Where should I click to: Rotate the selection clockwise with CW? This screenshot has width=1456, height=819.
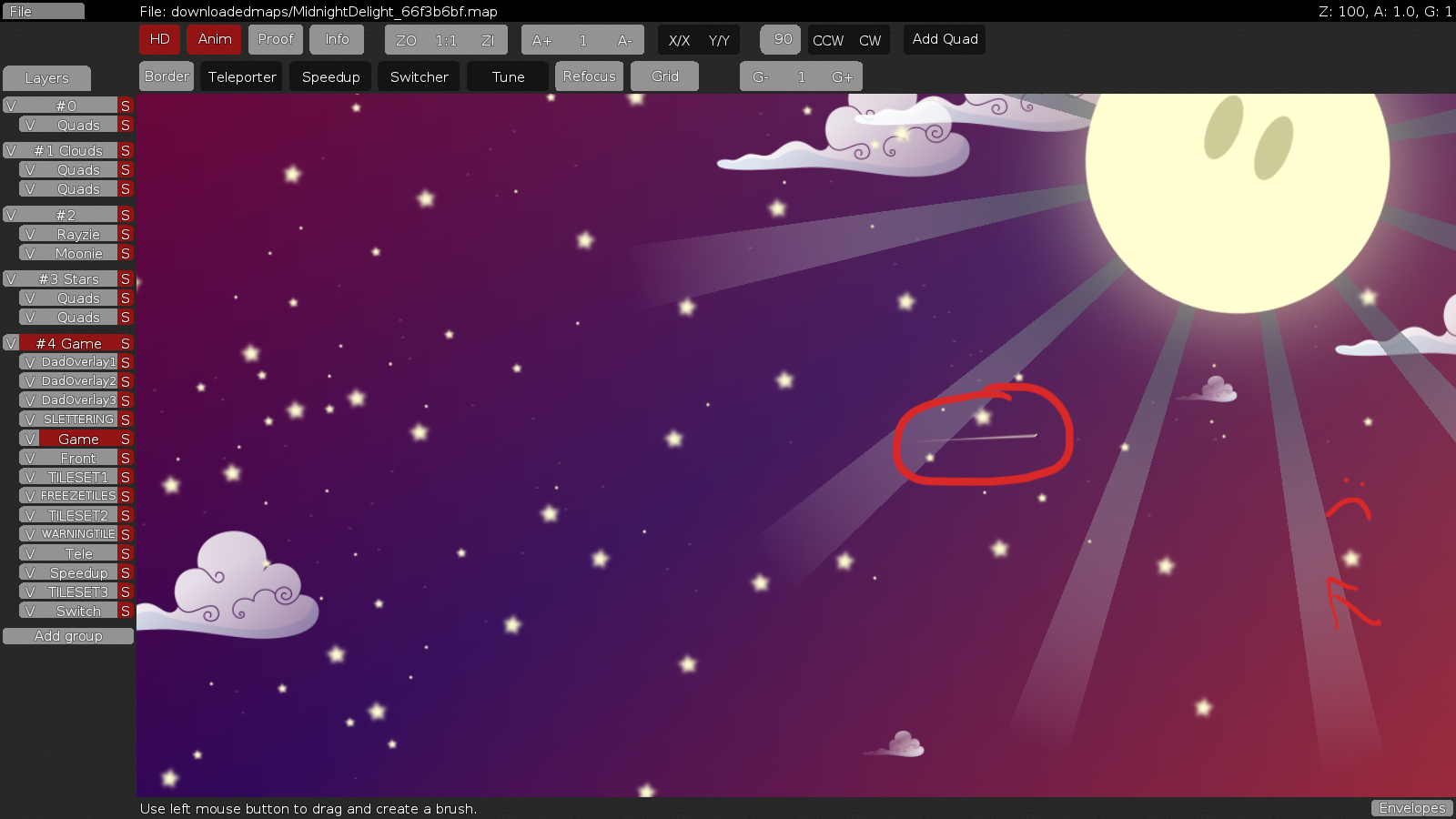870,39
